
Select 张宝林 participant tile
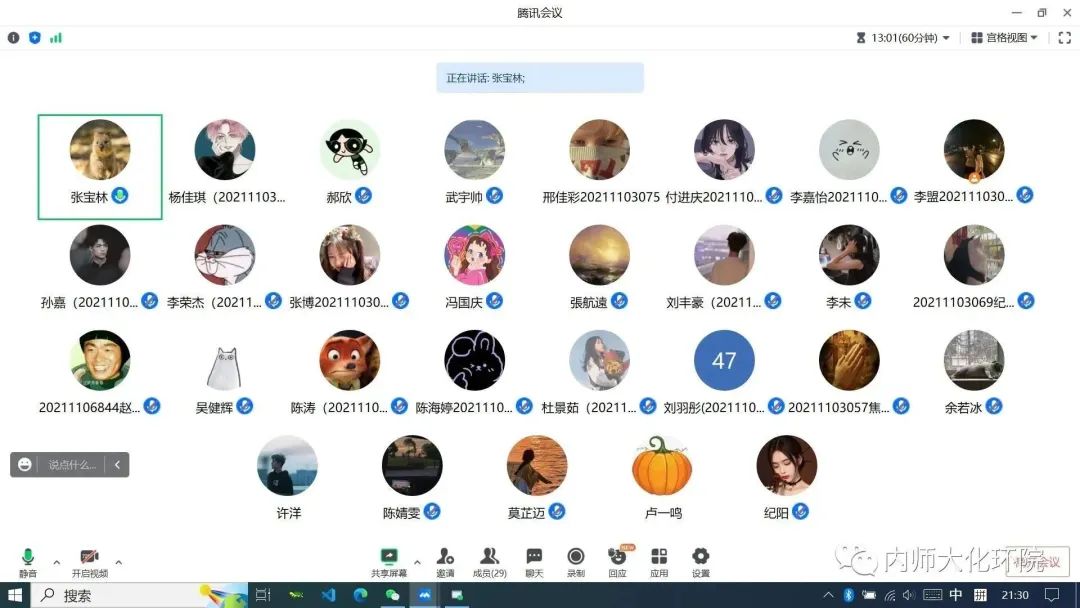(100, 166)
